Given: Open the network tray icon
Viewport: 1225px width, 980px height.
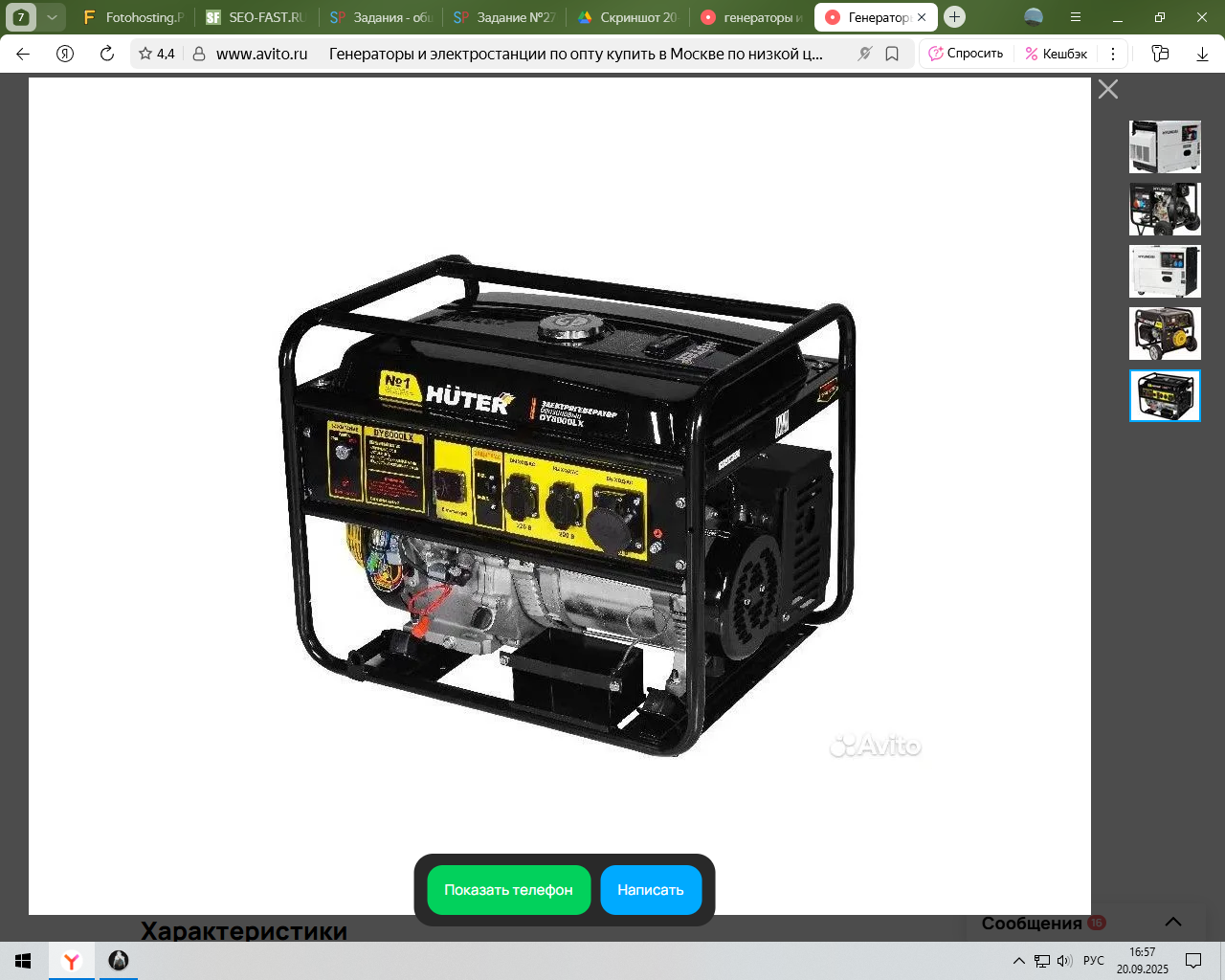Looking at the screenshot, I should point(1042,961).
